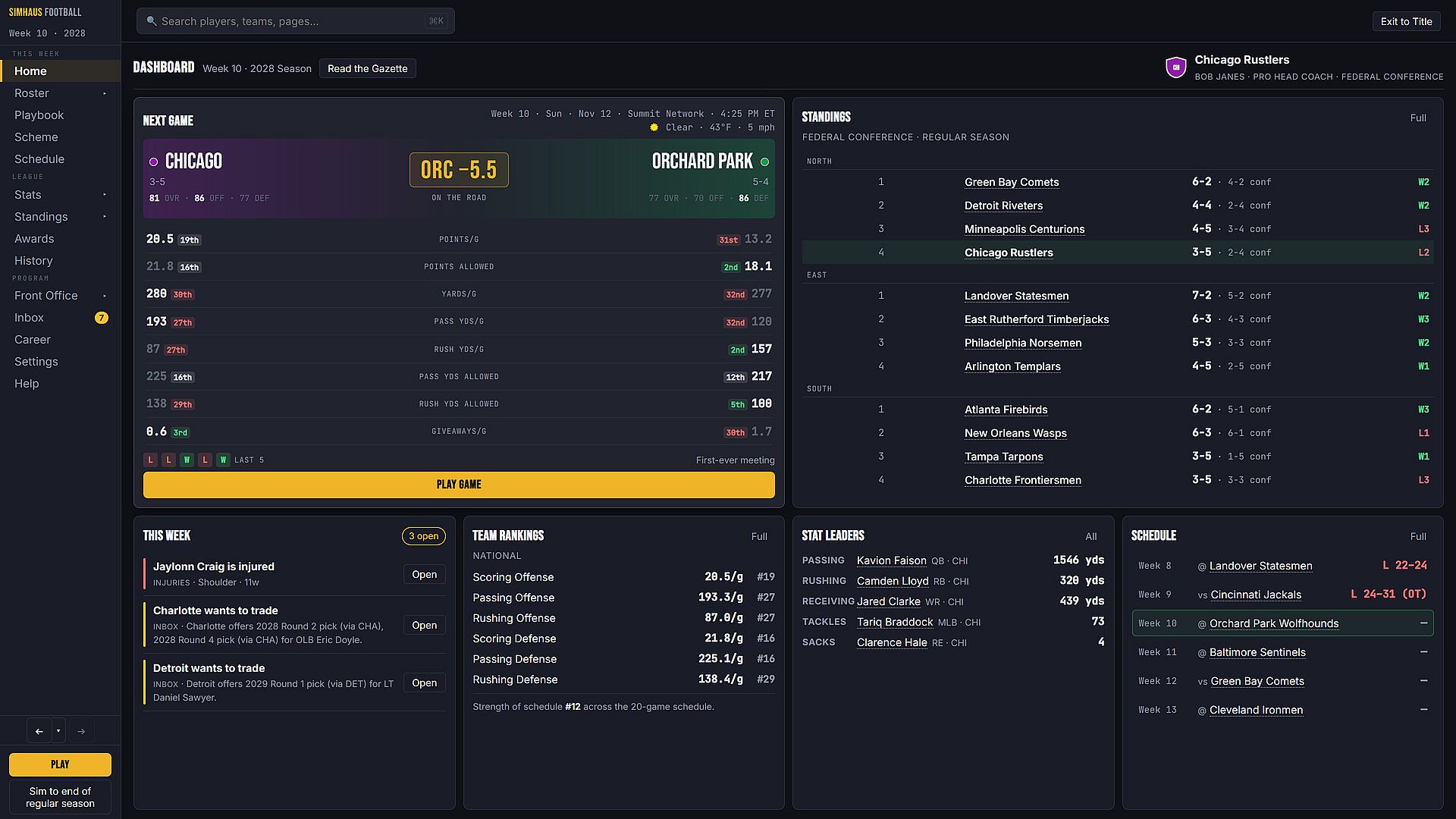Expand the Roster submenu arrow
1456x819 pixels.
pos(105,93)
